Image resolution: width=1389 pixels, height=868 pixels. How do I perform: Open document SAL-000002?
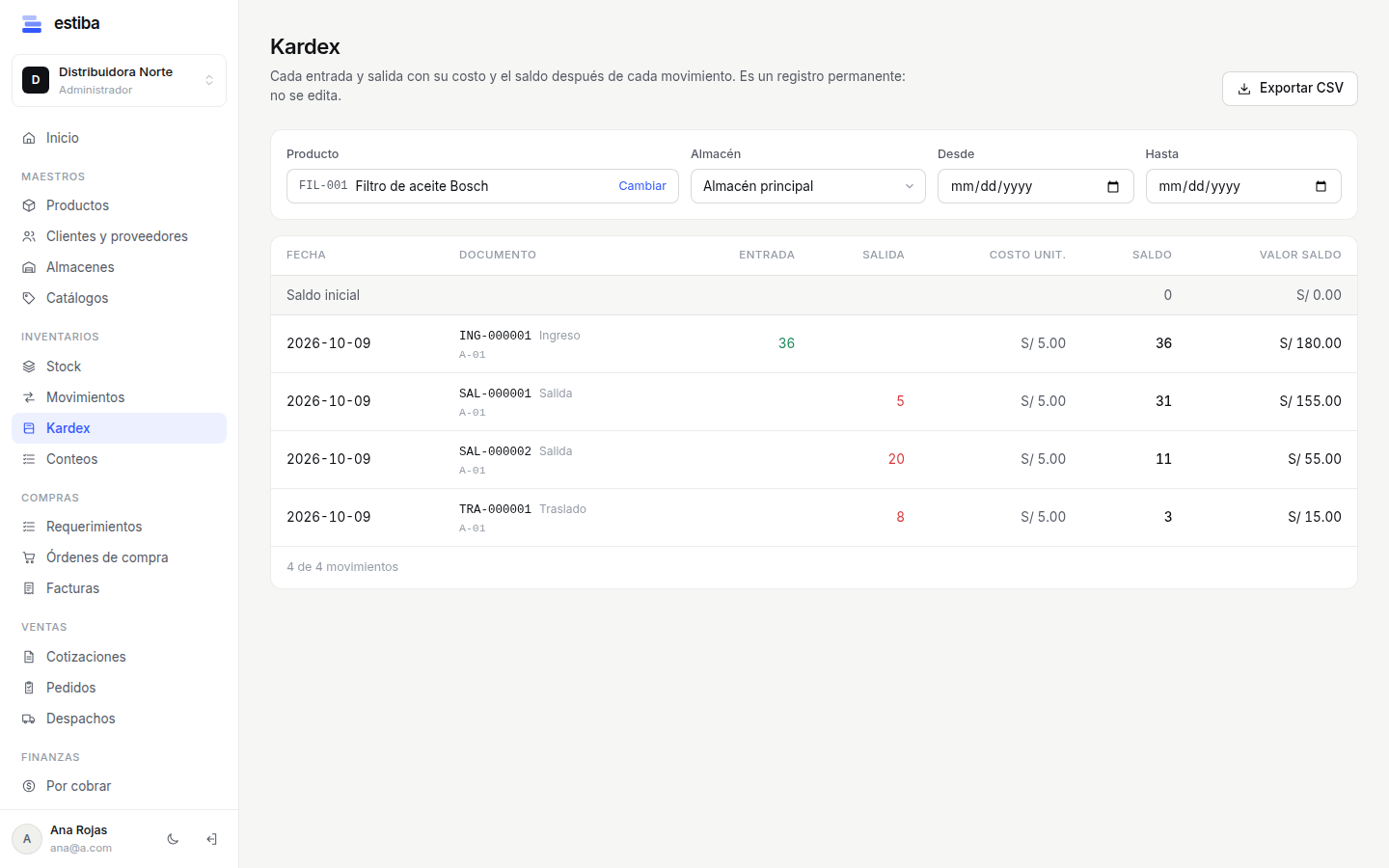(x=495, y=451)
